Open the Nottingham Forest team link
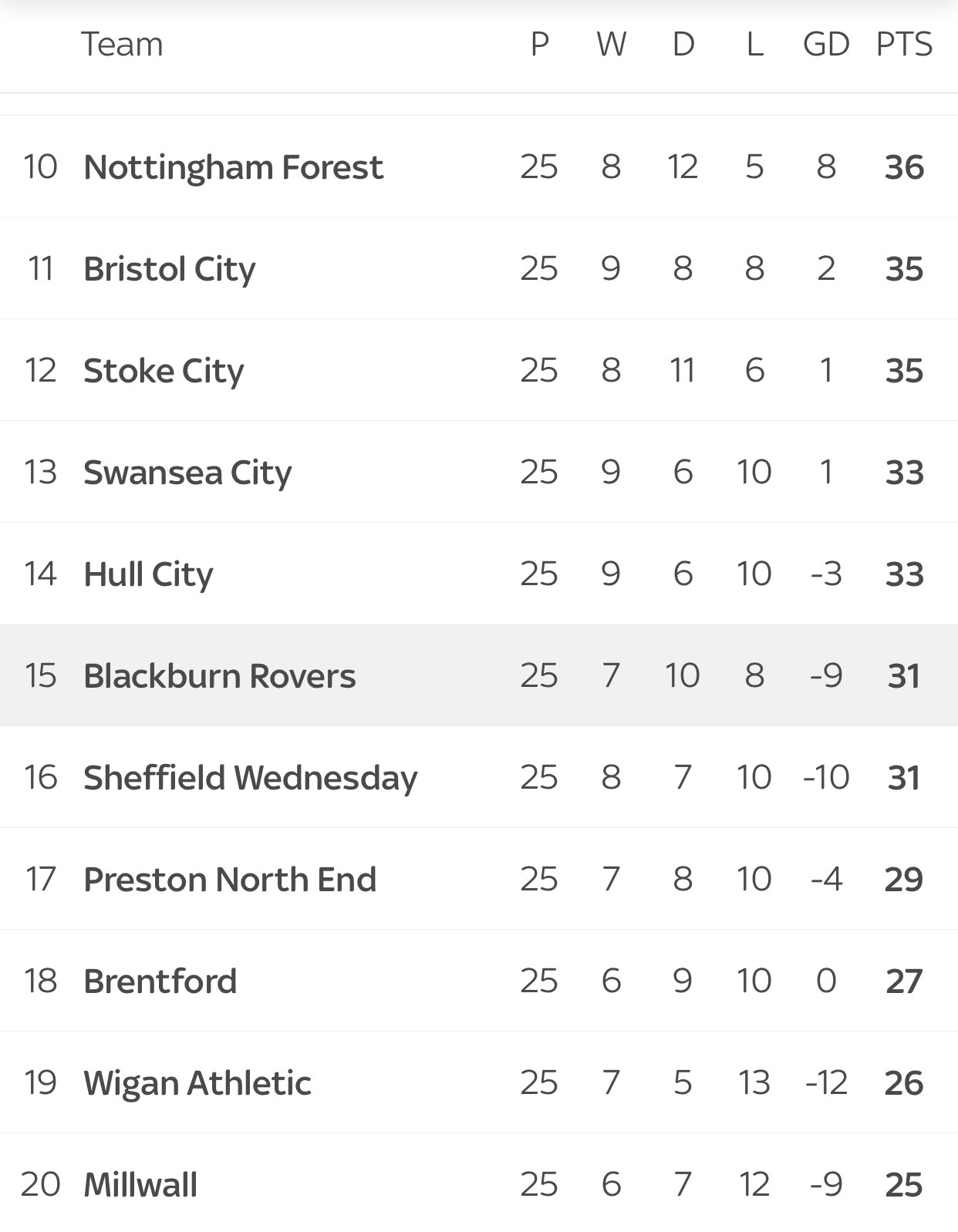 pos(233,167)
